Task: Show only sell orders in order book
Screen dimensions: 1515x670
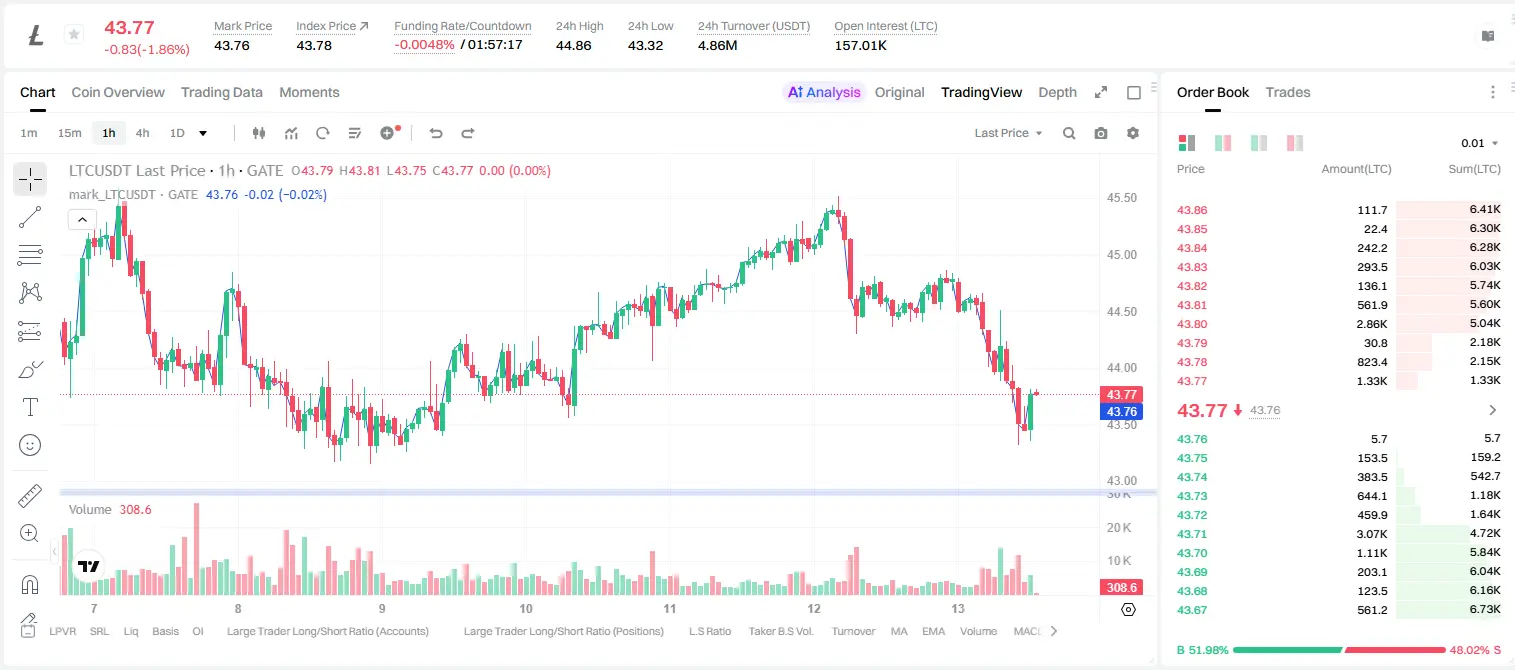Action: (1295, 143)
